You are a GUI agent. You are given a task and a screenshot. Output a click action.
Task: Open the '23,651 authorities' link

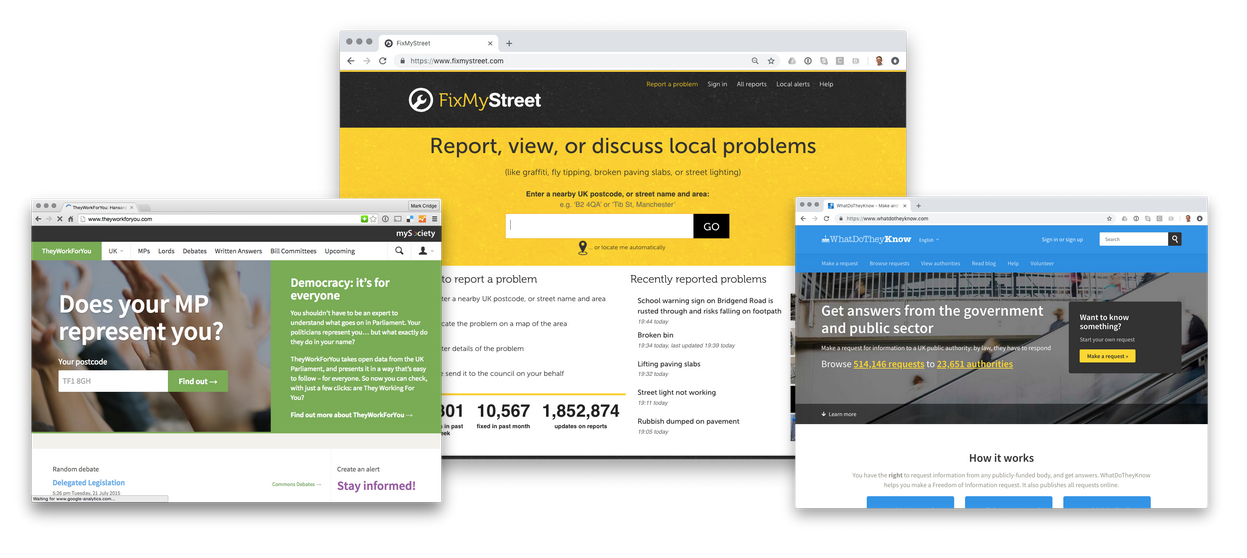[975, 364]
